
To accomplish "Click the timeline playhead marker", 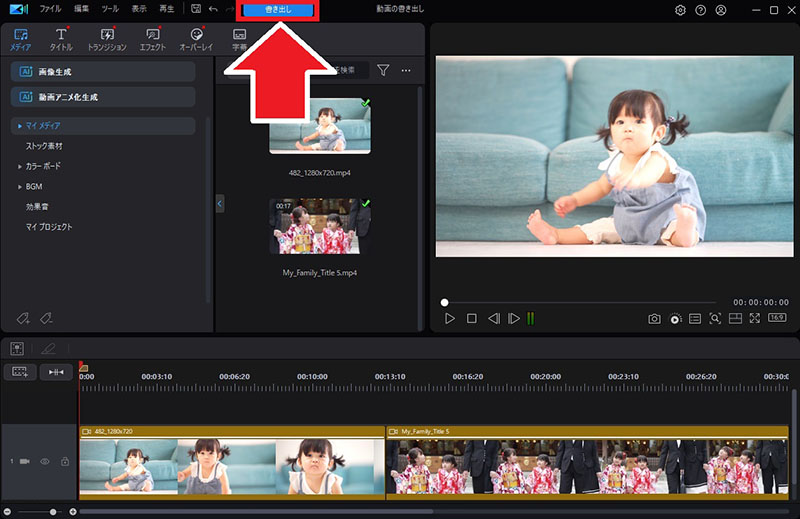I will tap(83, 367).
